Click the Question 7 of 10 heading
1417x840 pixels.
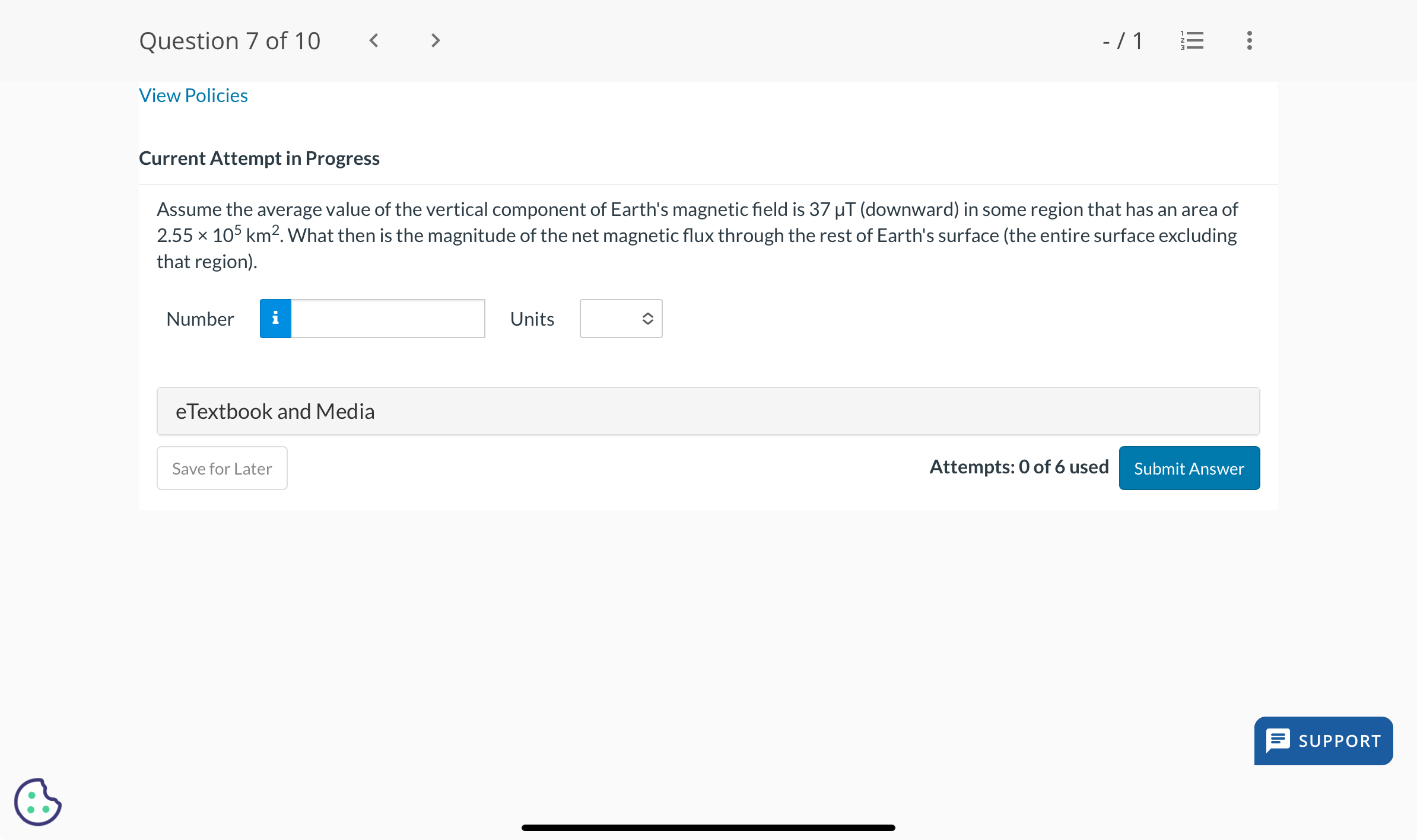[230, 41]
